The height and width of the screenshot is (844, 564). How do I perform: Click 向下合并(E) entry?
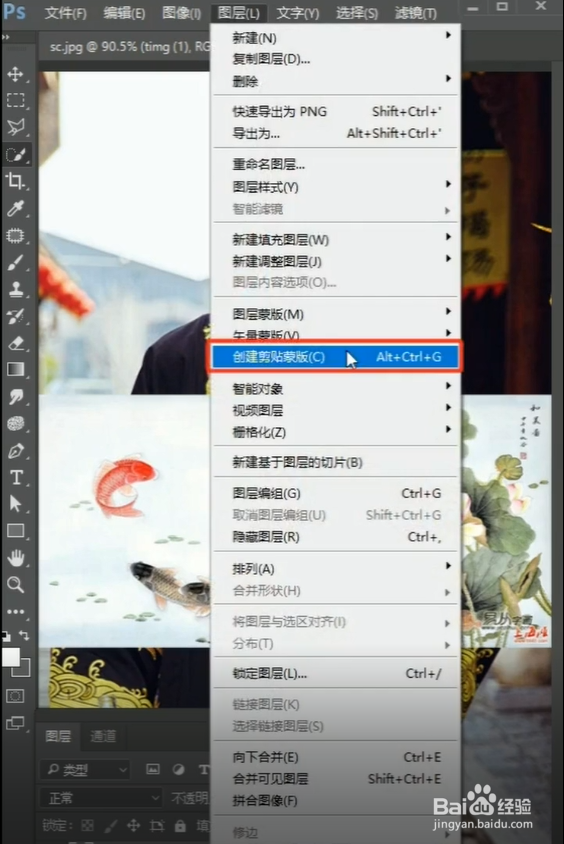coord(335,757)
